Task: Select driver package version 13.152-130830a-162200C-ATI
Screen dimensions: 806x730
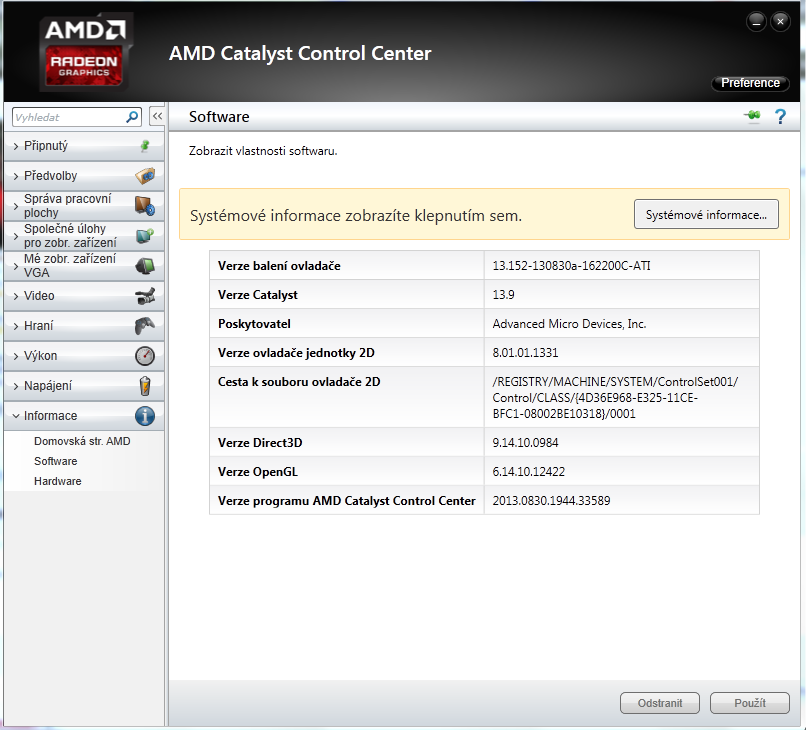Action: pos(571,266)
